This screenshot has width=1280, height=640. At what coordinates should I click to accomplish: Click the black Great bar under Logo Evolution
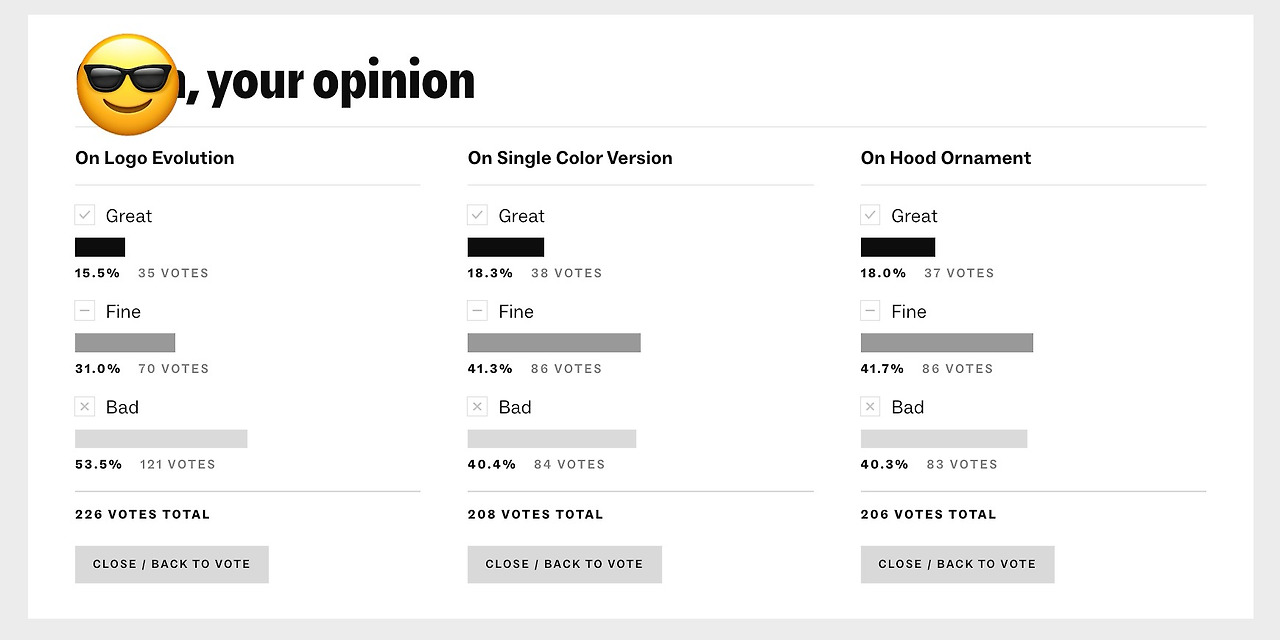tap(100, 247)
